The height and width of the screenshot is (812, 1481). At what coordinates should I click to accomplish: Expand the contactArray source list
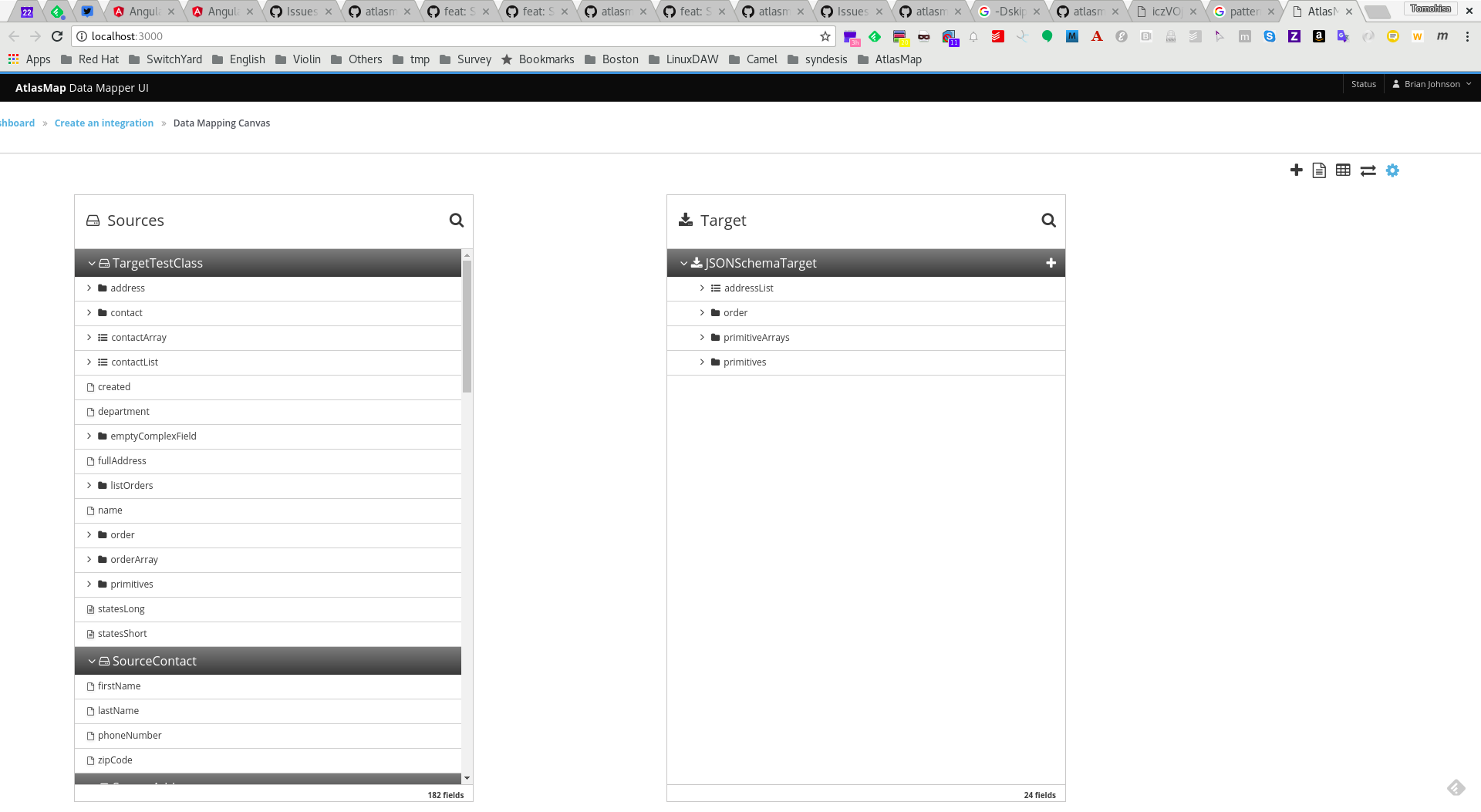(x=89, y=338)
